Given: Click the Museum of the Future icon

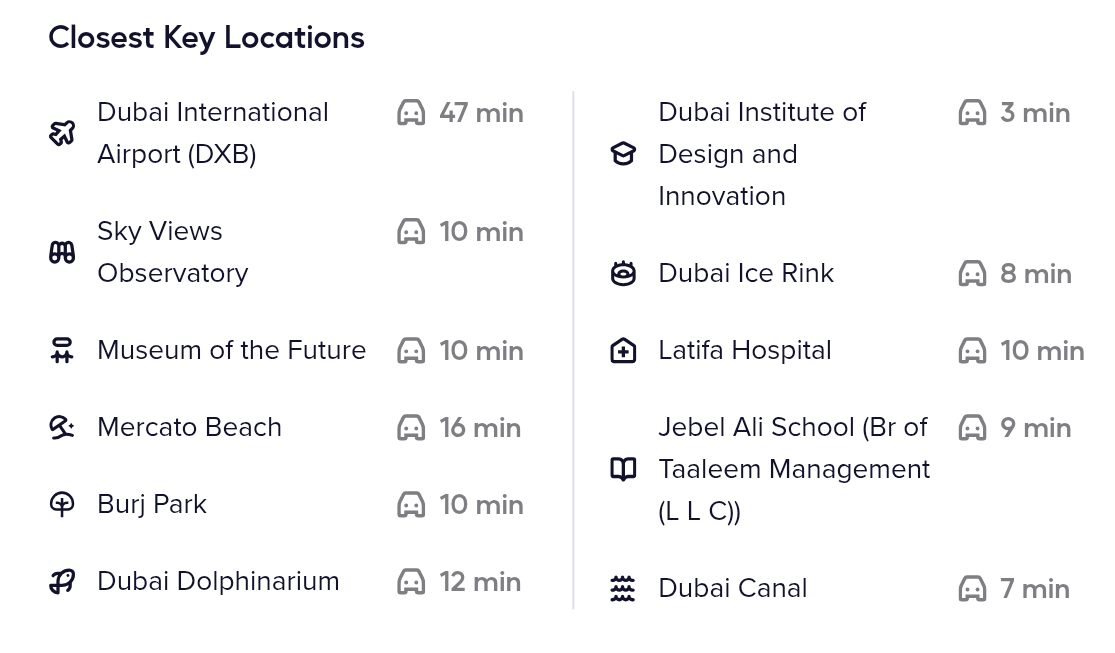Looking at the screenshot, I should 62,350.
